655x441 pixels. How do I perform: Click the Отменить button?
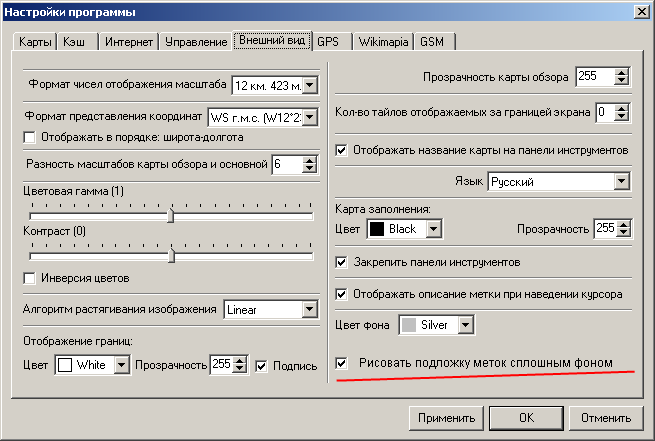coord(608,417)
